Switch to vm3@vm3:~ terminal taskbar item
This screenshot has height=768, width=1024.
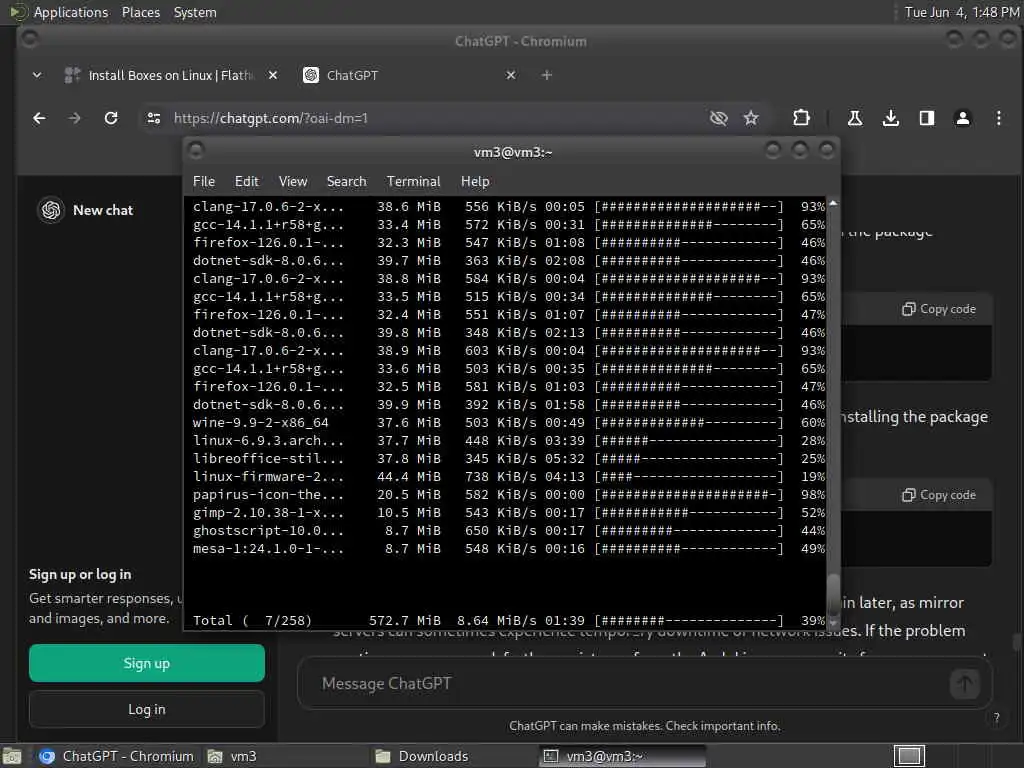(x=622, y=756)
